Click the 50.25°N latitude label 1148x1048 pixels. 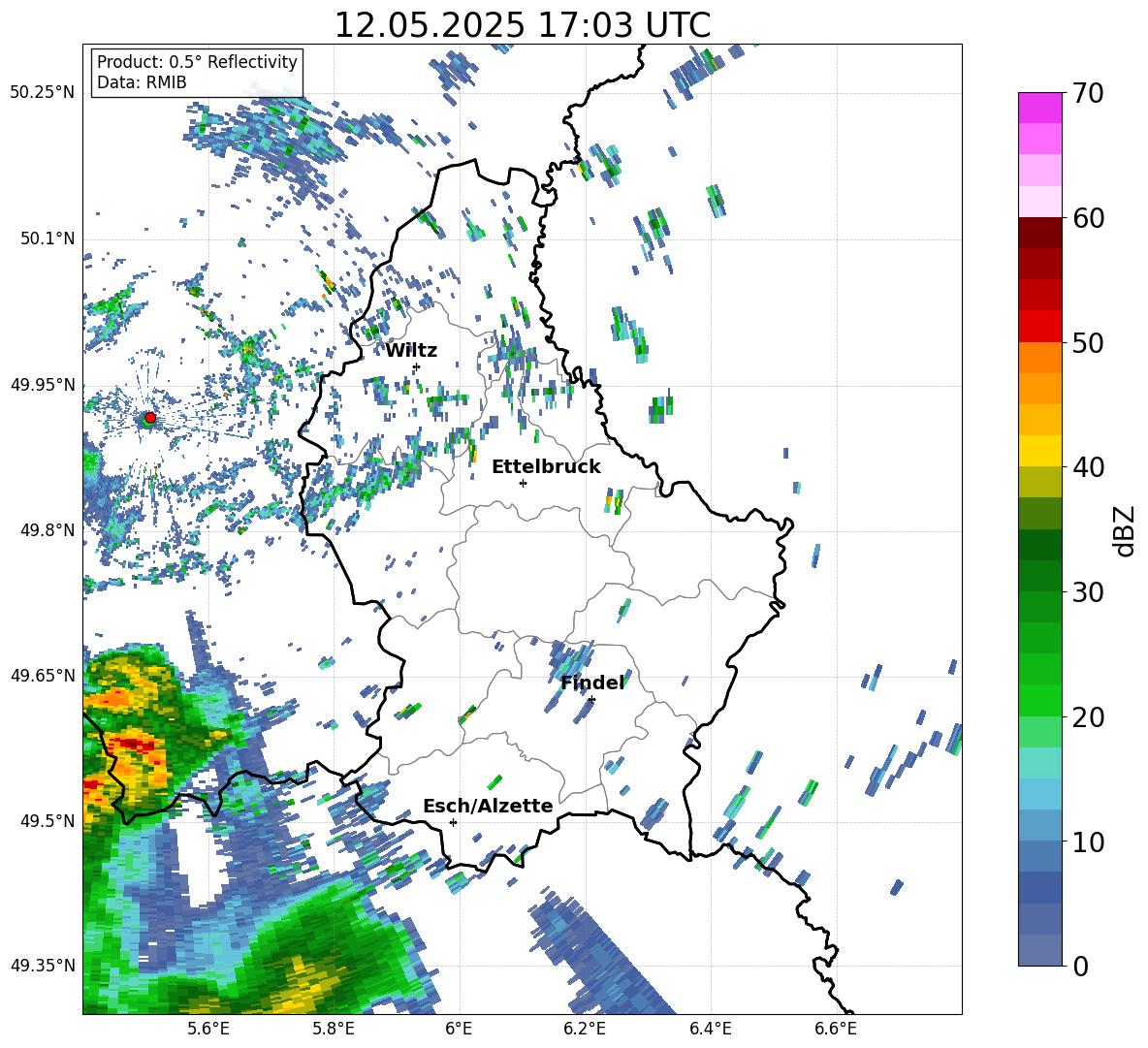click(x=43, y=93)
